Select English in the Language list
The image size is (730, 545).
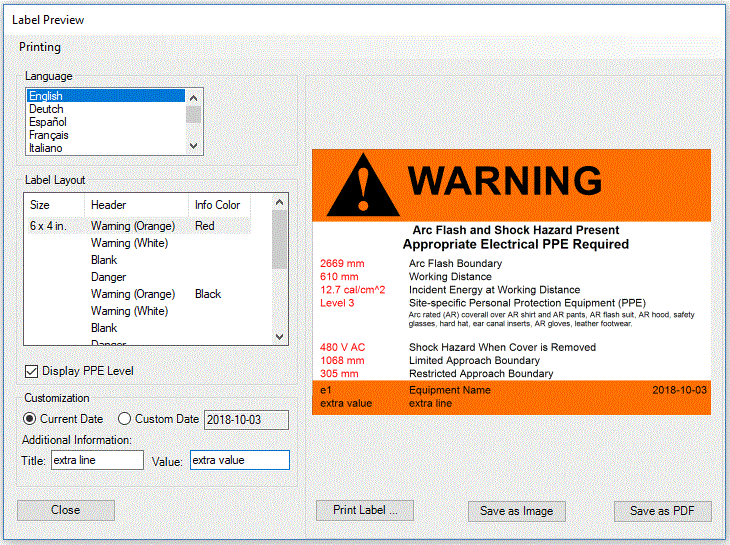point(106,96)
